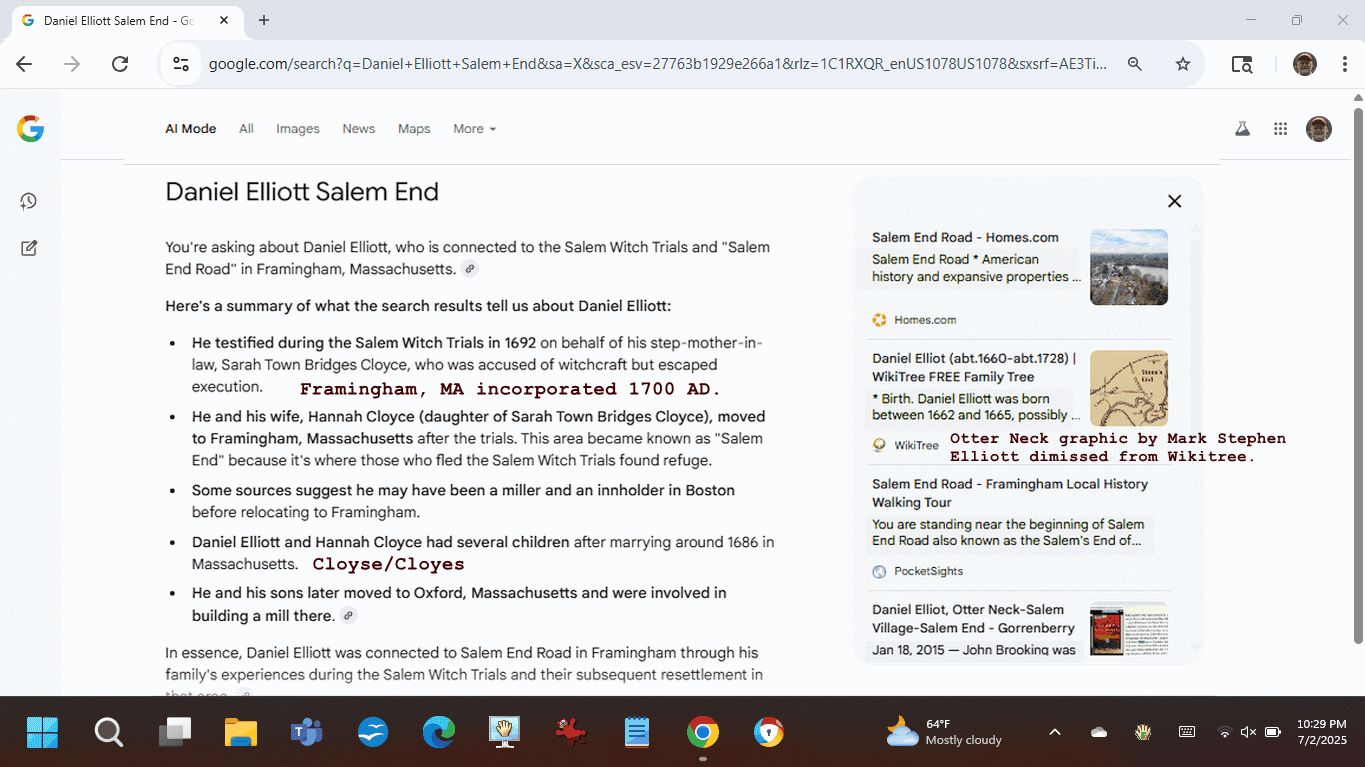Open touch keyboard tray icon
Viewport: 1365px width, 767px height.
tap(1187, 732)
